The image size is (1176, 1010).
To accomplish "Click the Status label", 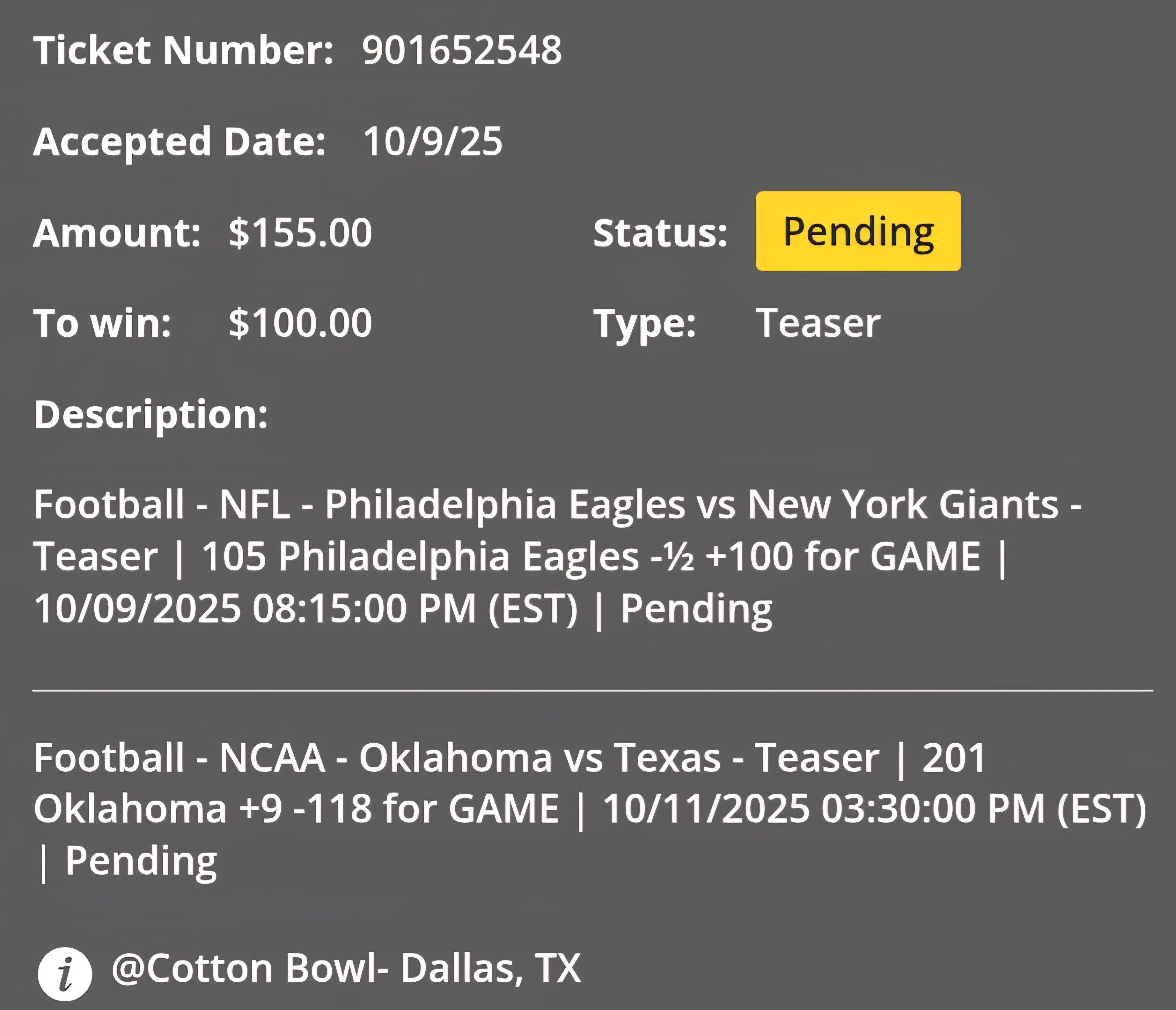I will tap(660, 233).
